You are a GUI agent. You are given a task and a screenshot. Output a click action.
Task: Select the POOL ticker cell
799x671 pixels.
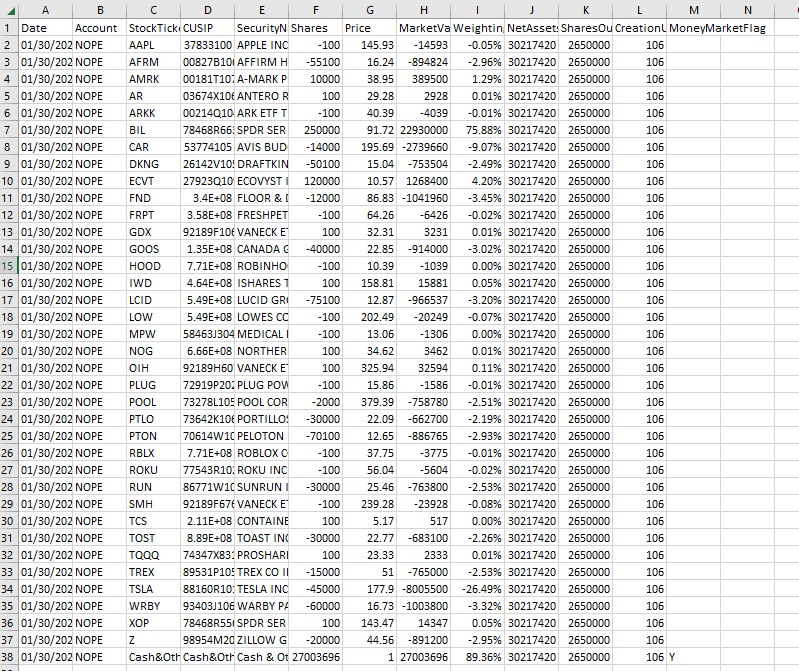pos(153,402)
